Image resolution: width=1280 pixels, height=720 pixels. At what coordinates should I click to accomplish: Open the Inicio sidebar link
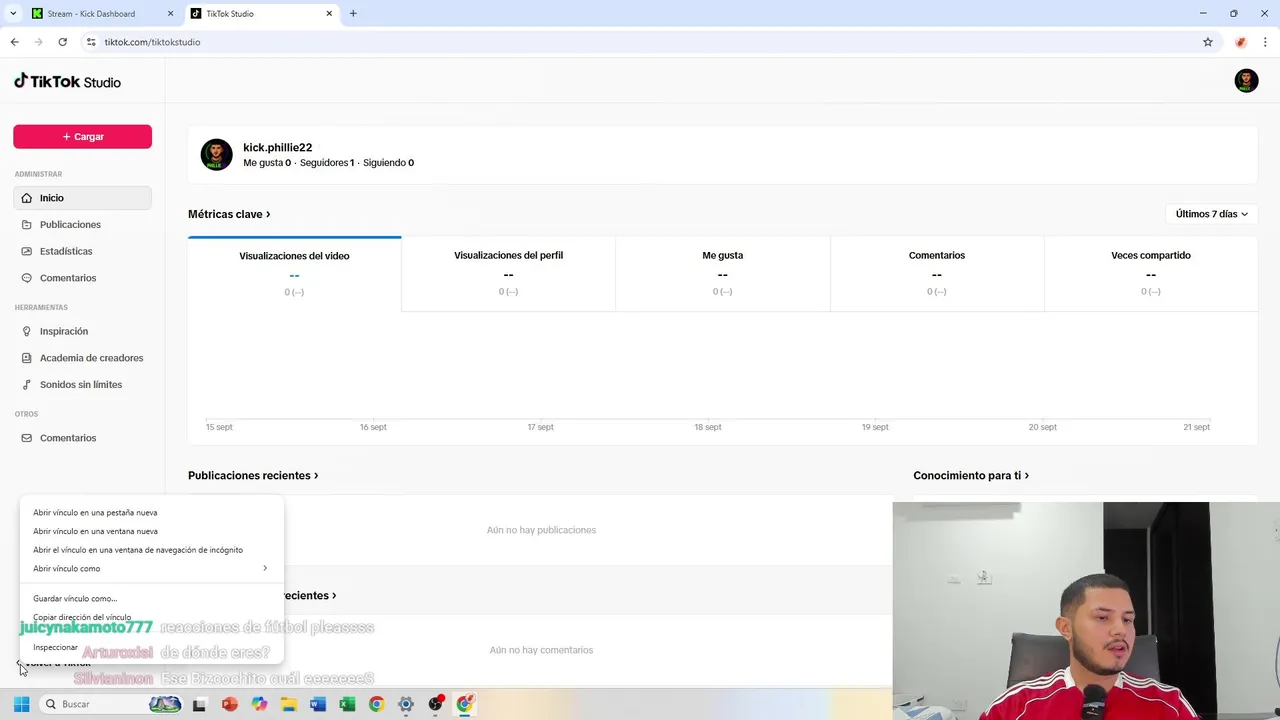pos(82,198)
